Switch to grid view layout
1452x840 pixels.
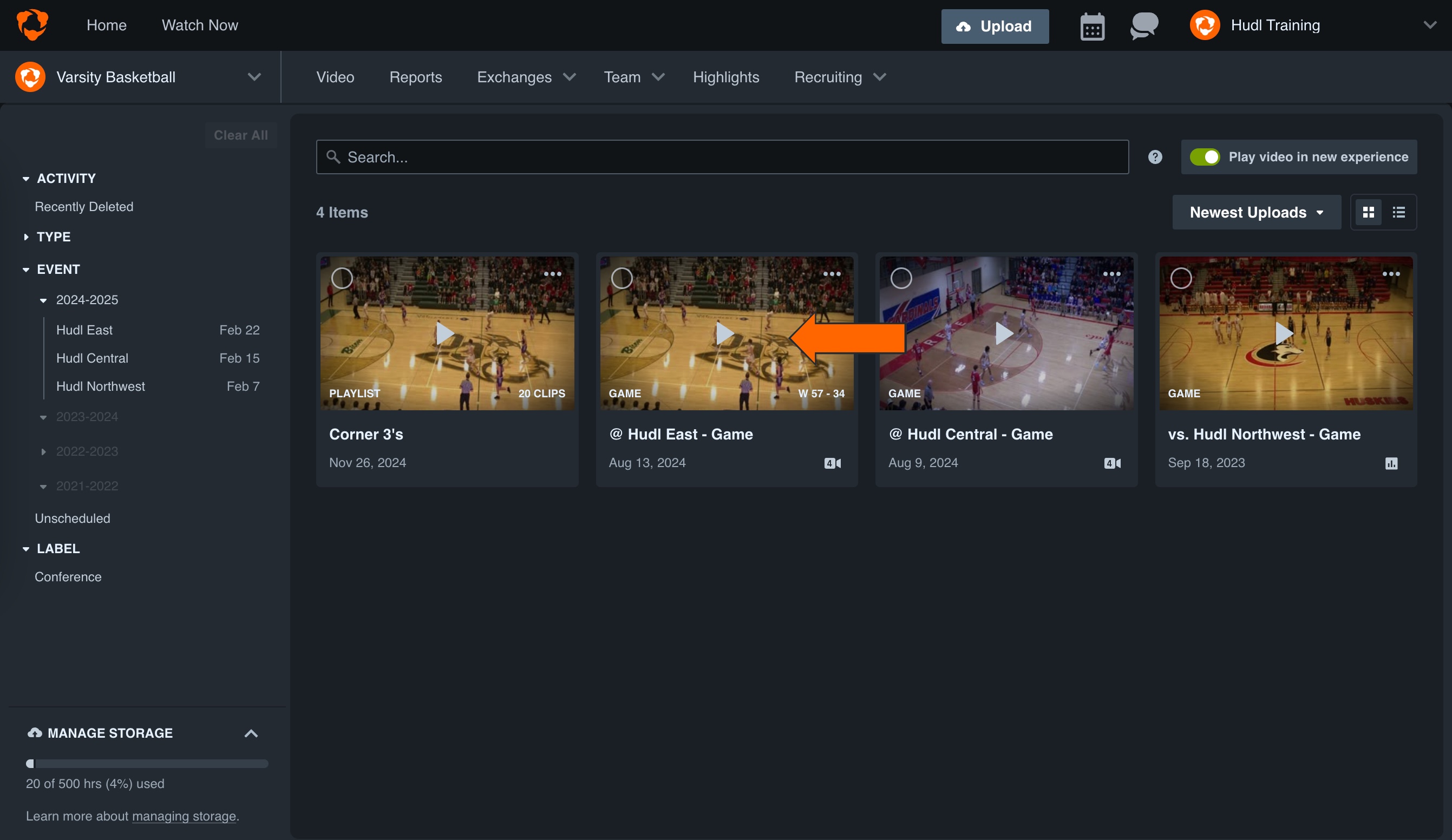click(1369, 212)
